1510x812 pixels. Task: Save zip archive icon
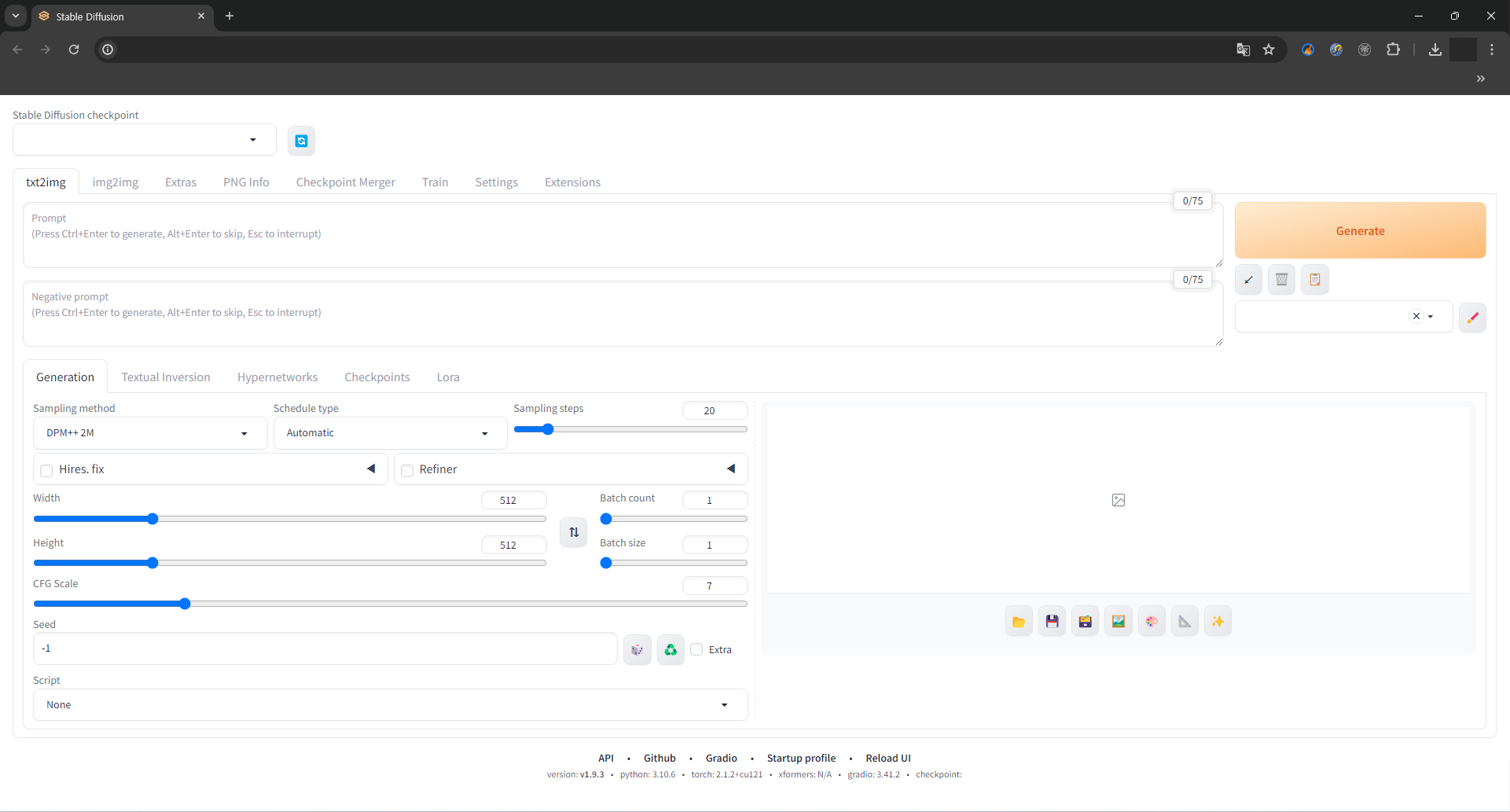coord(1085,622)
